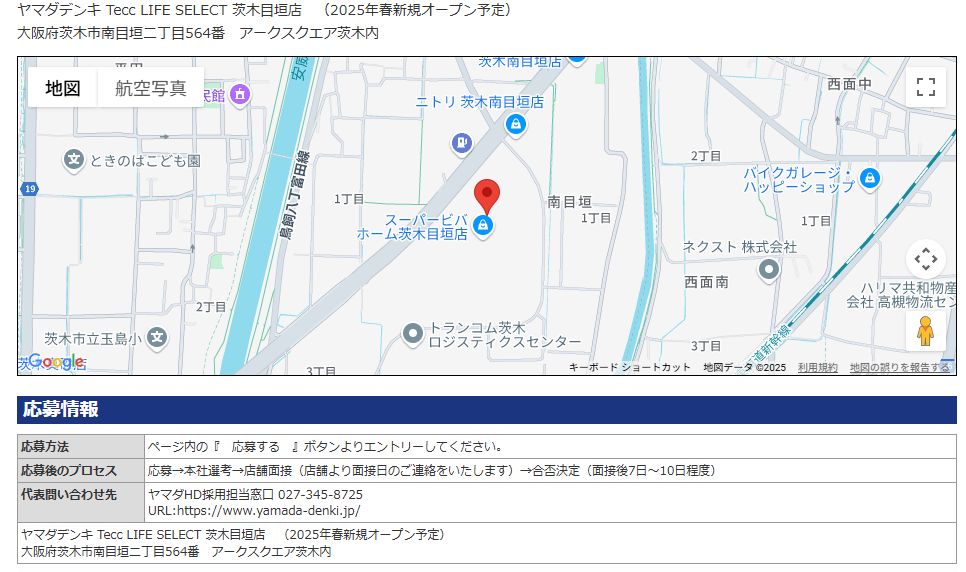Click 南目垣 area label on map

pyautogui.click(x=570, y=202)
